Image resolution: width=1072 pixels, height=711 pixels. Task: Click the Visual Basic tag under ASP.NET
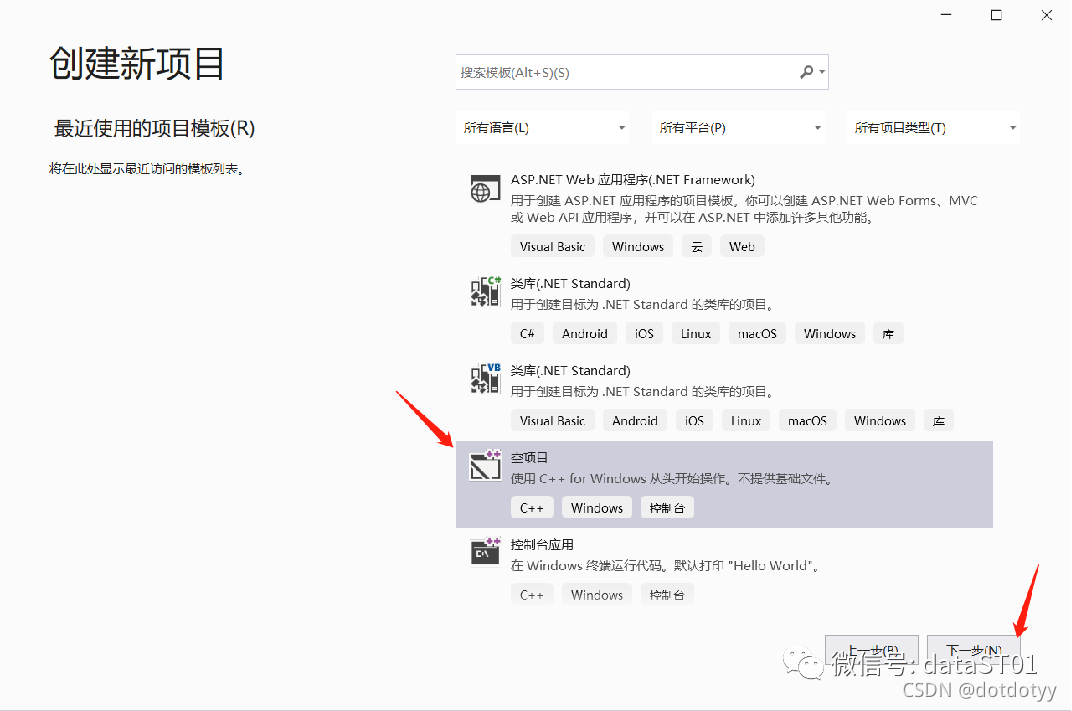coord(552,246)
